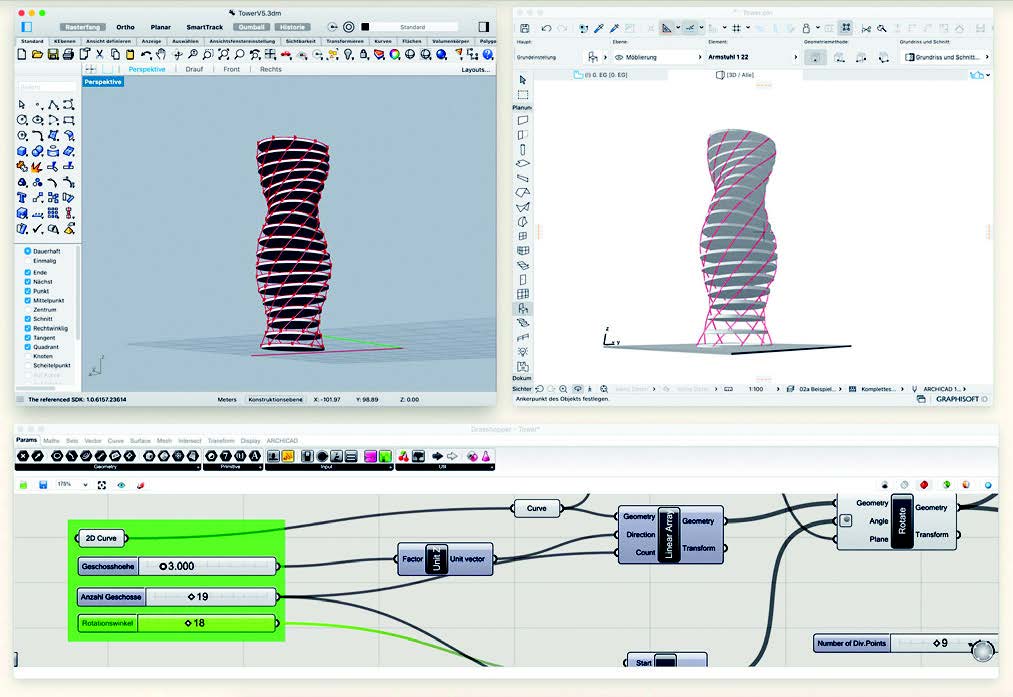Image resolution: width=1013 pixels, height=697 pixels.
Task: Click the save (floppy) icon in Grasshopper
Action: (x=42, y=485)
